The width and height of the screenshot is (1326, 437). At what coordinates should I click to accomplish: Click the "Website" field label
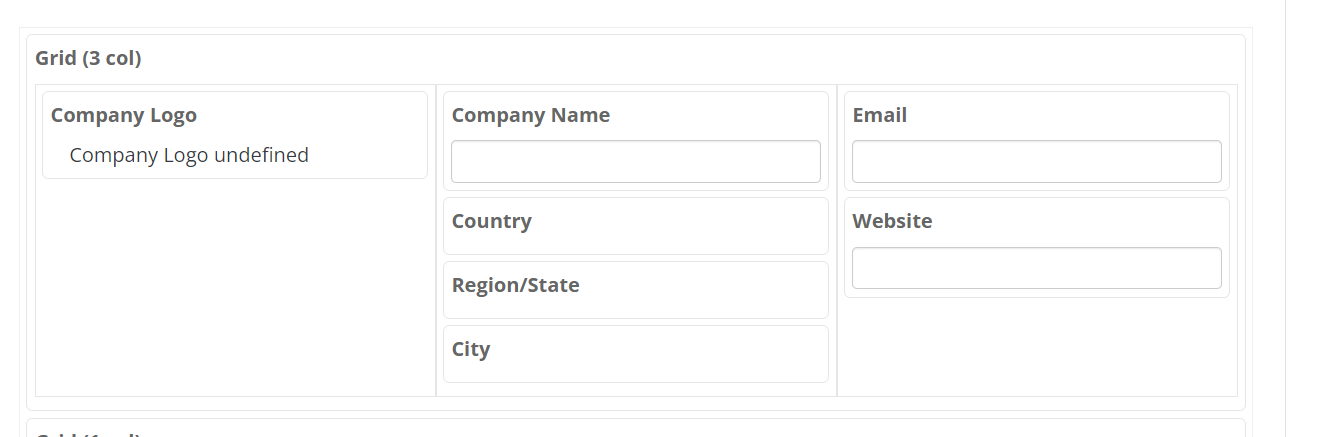point(892,221)
